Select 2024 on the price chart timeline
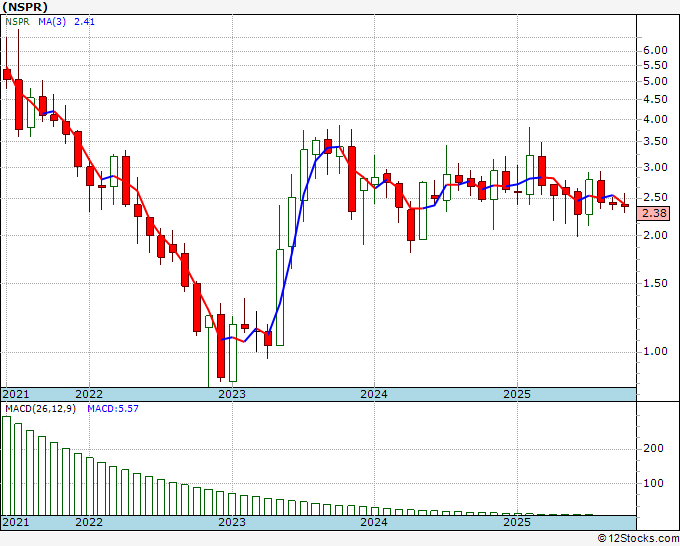Viewport: 680px width, 546px height. [373, 394]
